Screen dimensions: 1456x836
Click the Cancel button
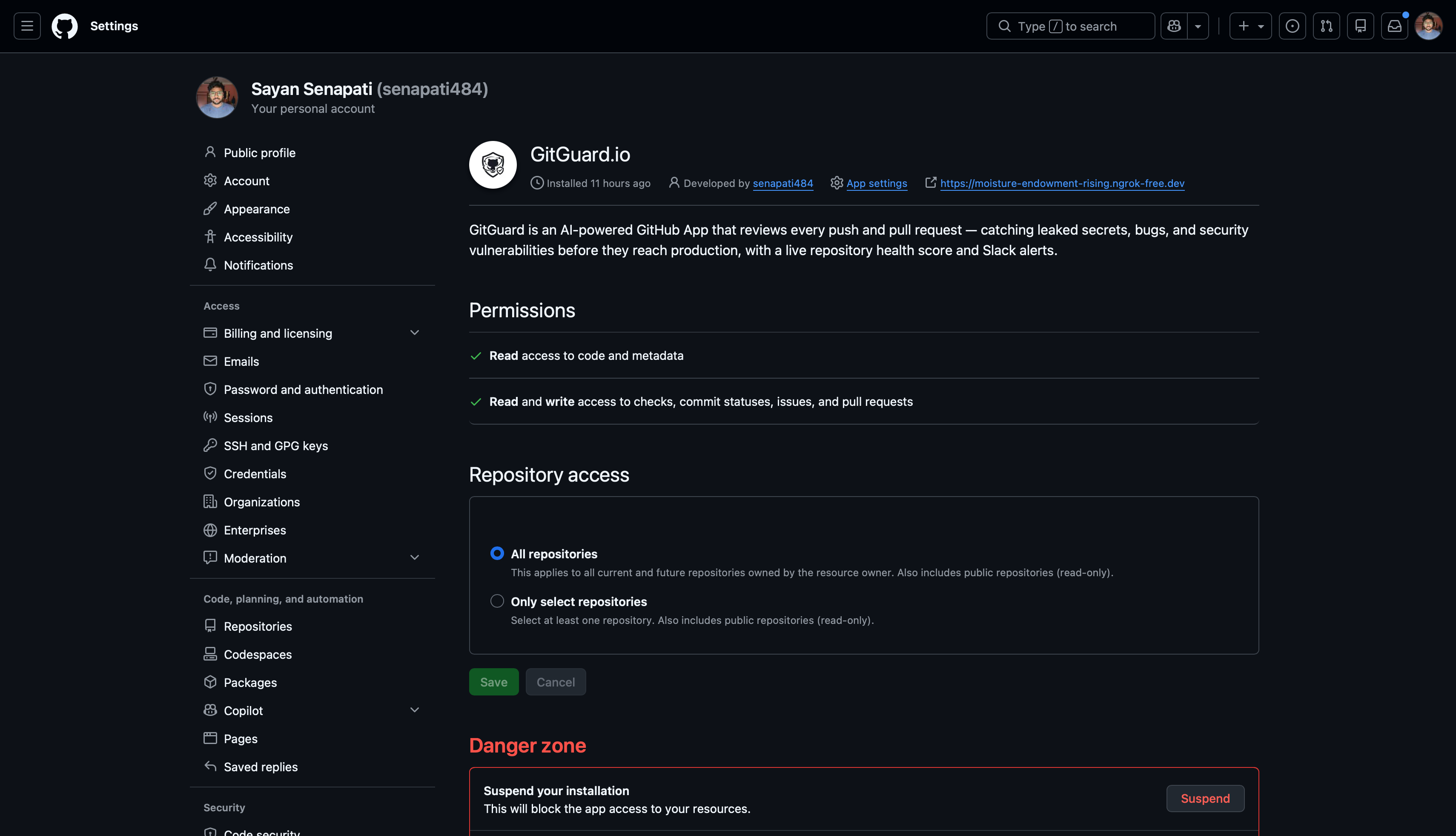pyautogui.click(x=556, y=682)
